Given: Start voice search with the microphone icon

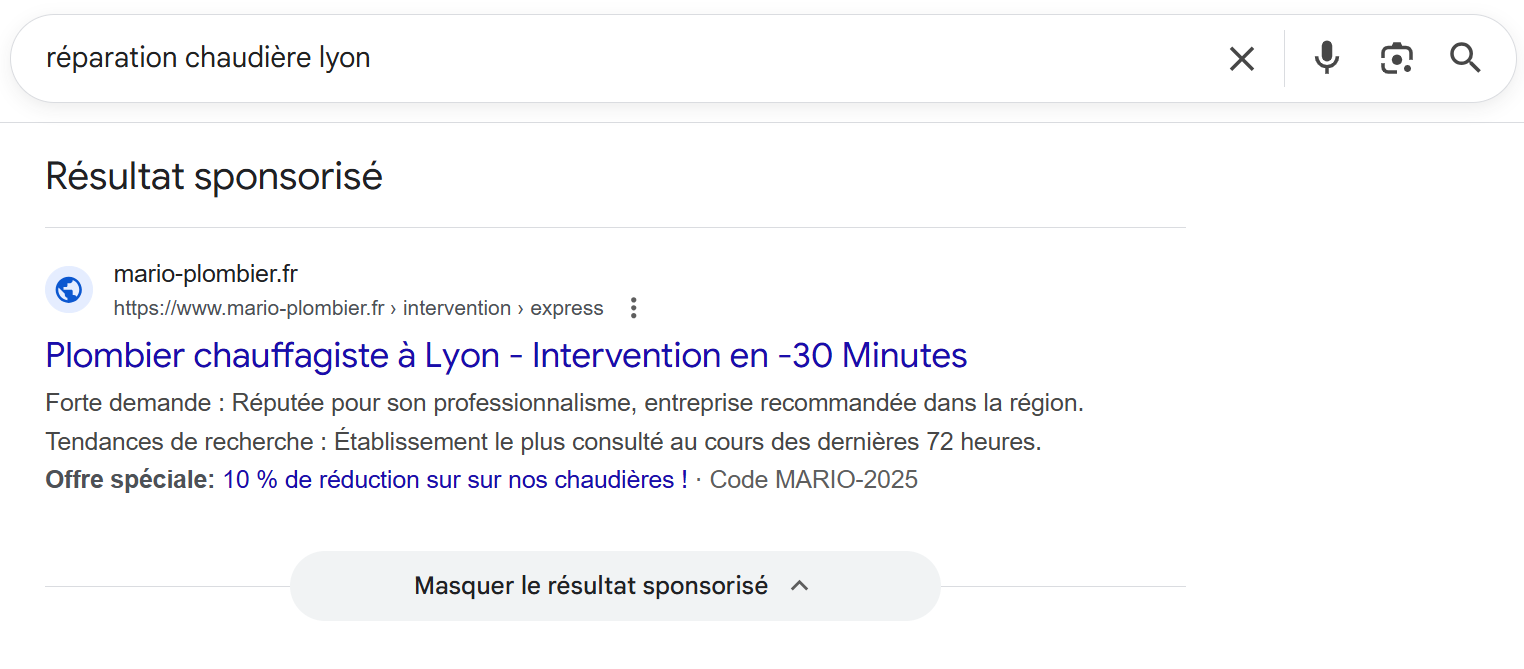Looking at the screenshot, I should (1326, 58).
